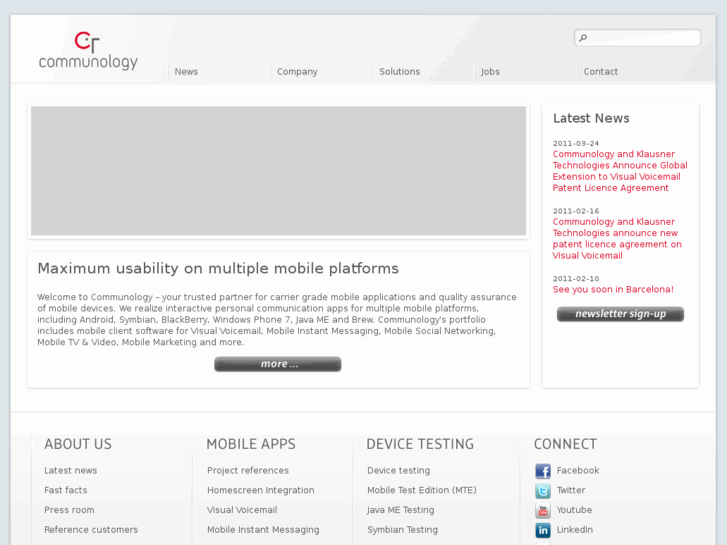Click the search magnifier icon

point(583,38)
